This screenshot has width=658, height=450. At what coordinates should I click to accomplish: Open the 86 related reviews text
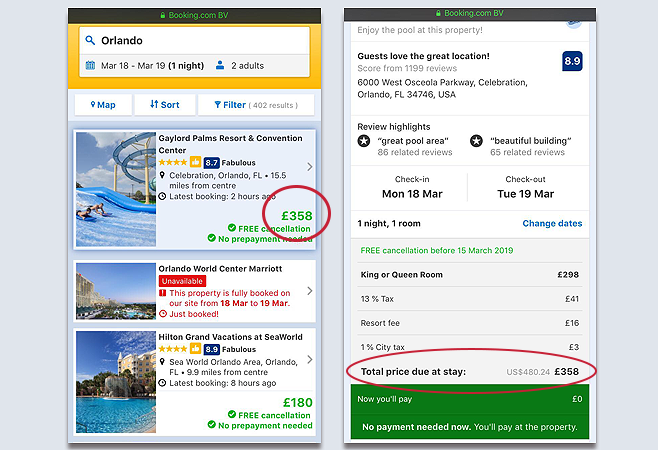pyautogui.click(x=415, y=152)
